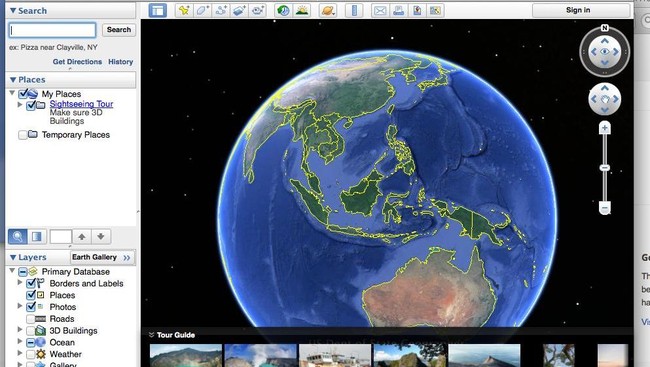
Task: Open the Ruler tool
Action: click(354, 10)
